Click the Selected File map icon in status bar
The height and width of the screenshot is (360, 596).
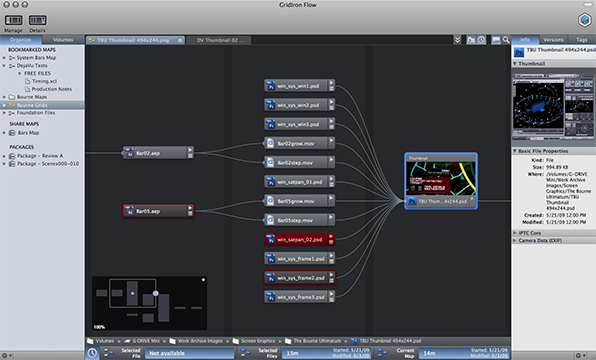[x=108, y=353]
